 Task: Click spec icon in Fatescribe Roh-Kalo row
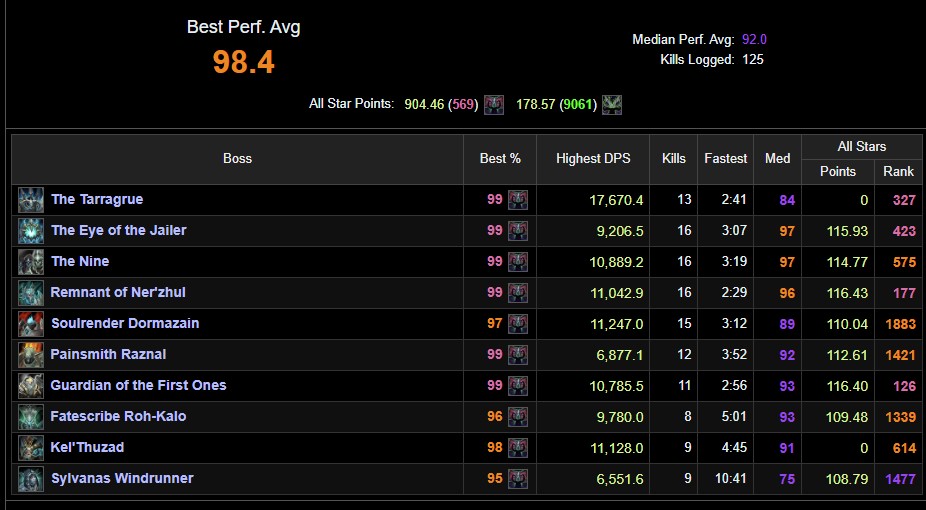518,417
